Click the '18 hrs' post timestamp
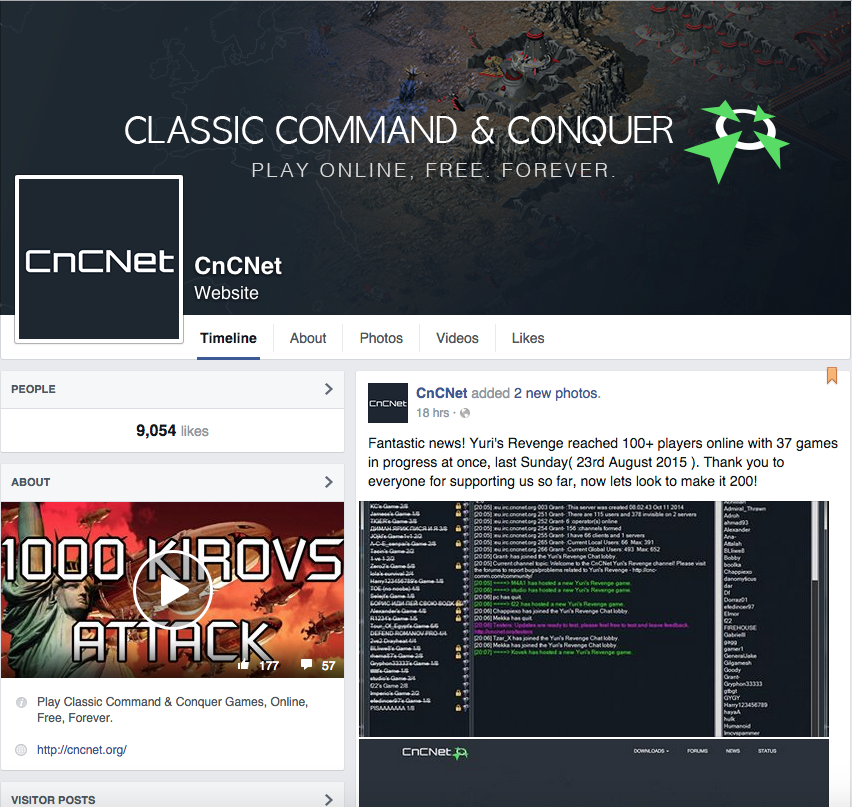852x807 pixels. click(433, 413)
